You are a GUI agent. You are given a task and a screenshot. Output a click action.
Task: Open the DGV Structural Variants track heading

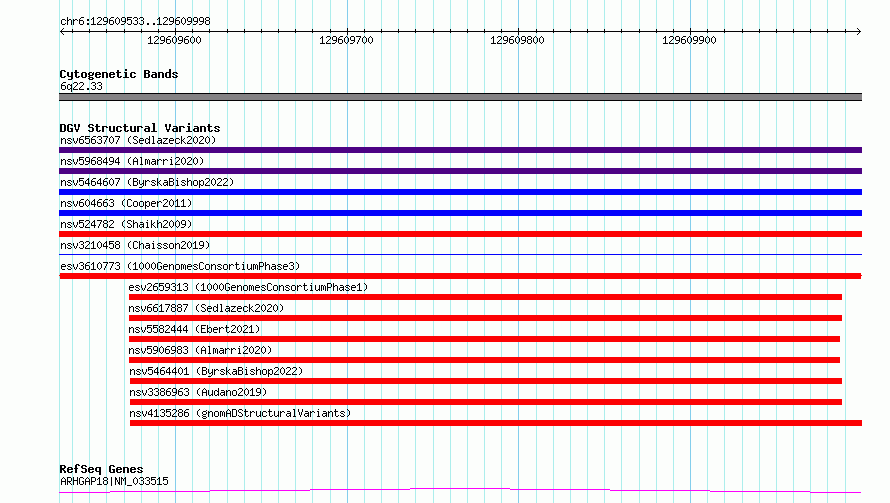[140, 128]
